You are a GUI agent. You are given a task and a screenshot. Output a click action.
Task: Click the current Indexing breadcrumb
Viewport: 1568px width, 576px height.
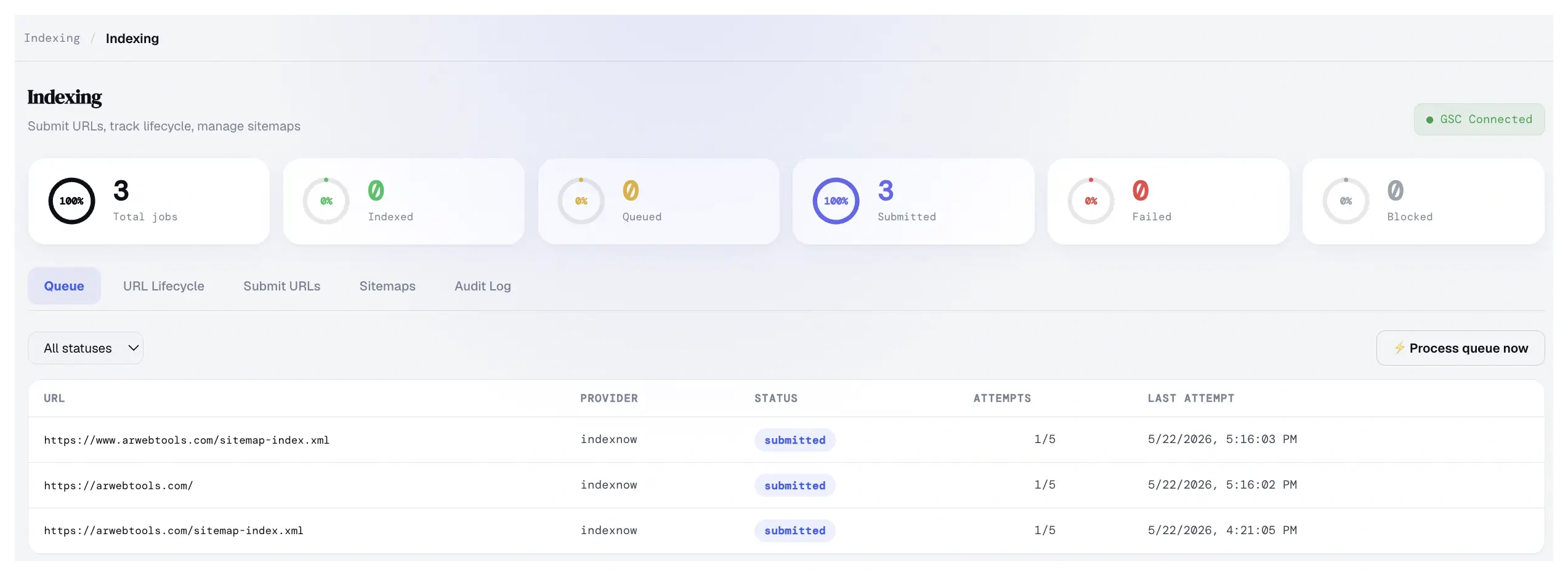(x=132, y=38)
